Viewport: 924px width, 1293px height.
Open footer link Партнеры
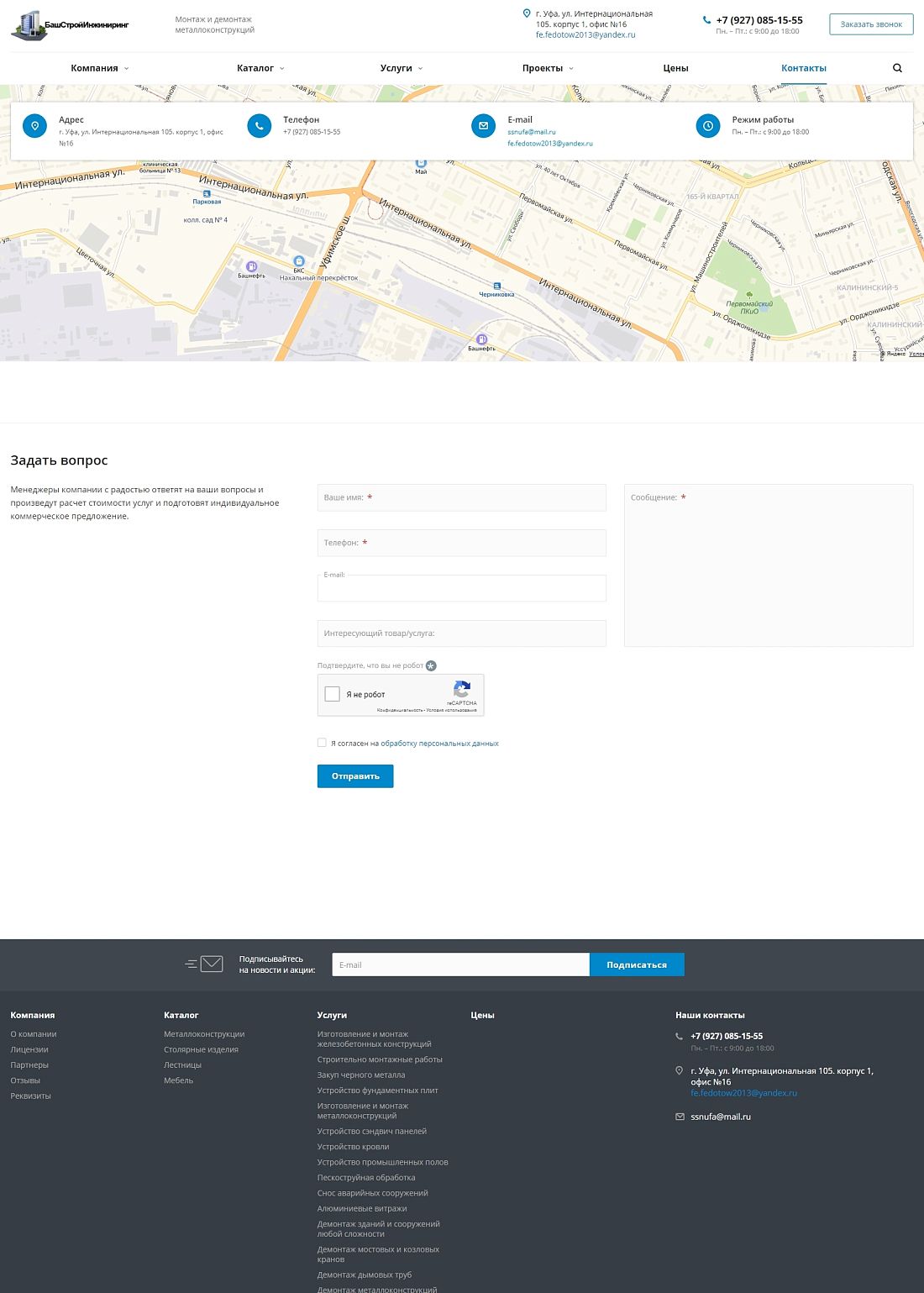[29, 1065]
